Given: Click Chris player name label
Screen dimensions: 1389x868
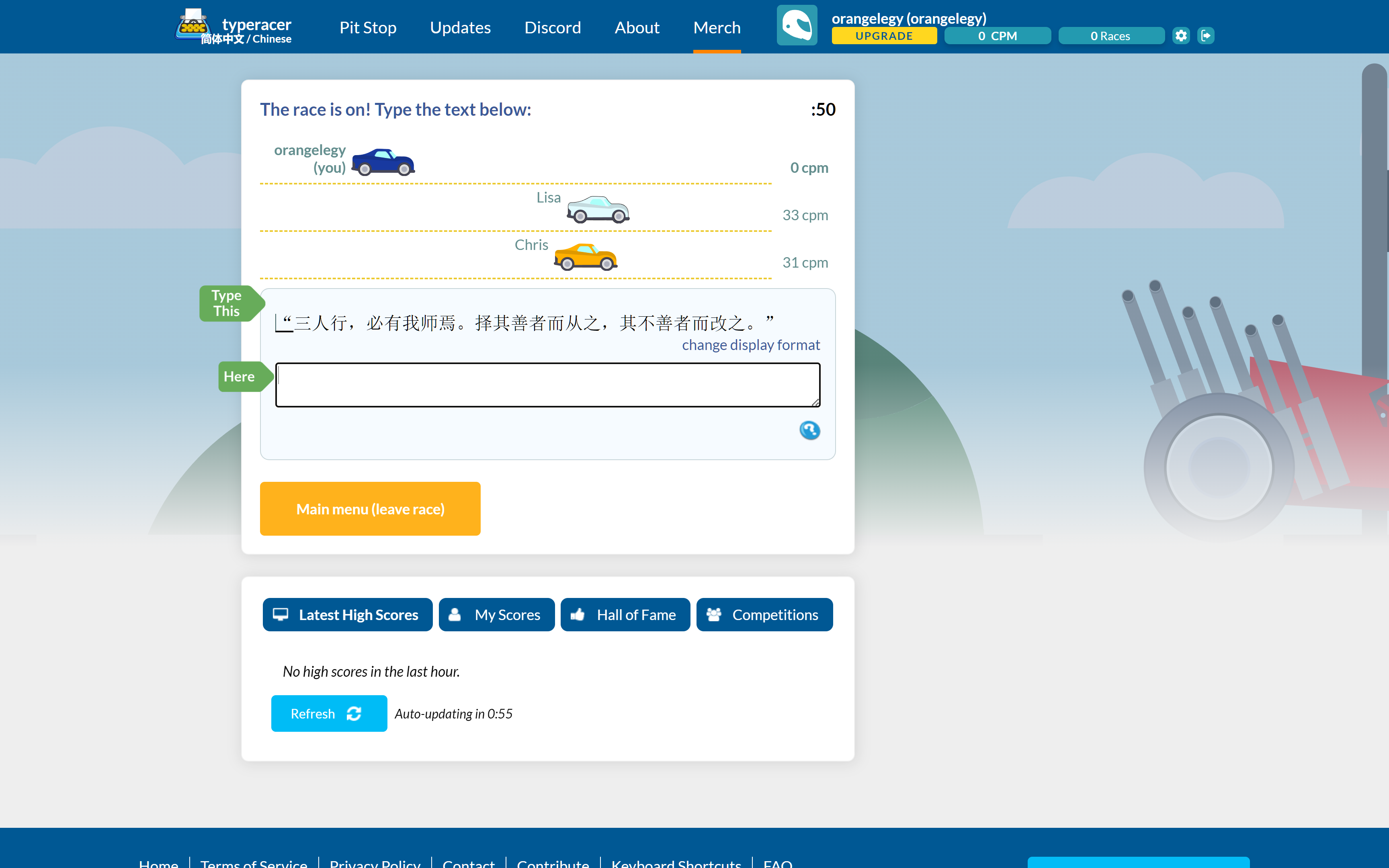Looking at the screenshot, I should coord(531,245).
